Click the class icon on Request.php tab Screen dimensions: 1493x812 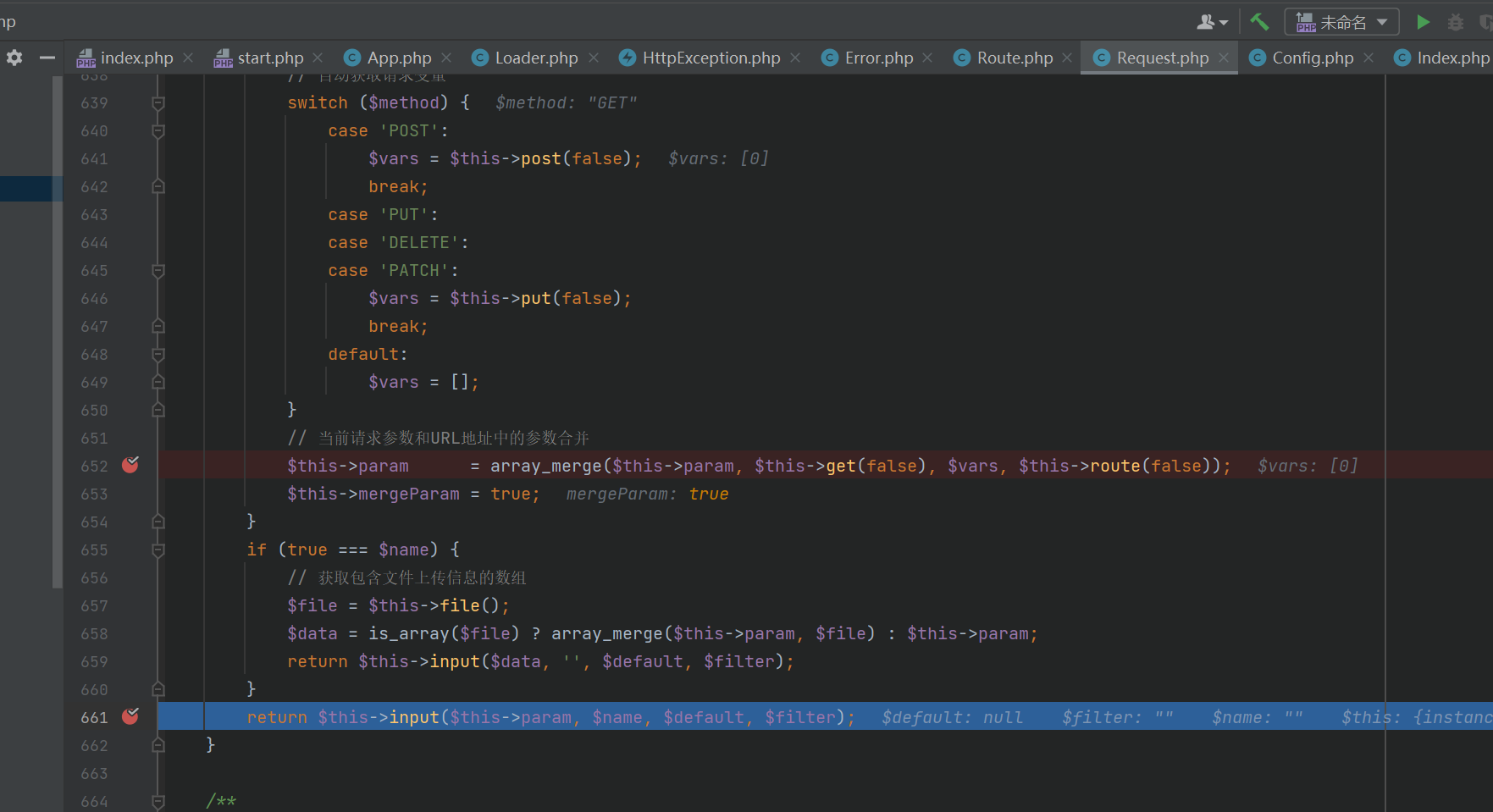[1101, 58]
